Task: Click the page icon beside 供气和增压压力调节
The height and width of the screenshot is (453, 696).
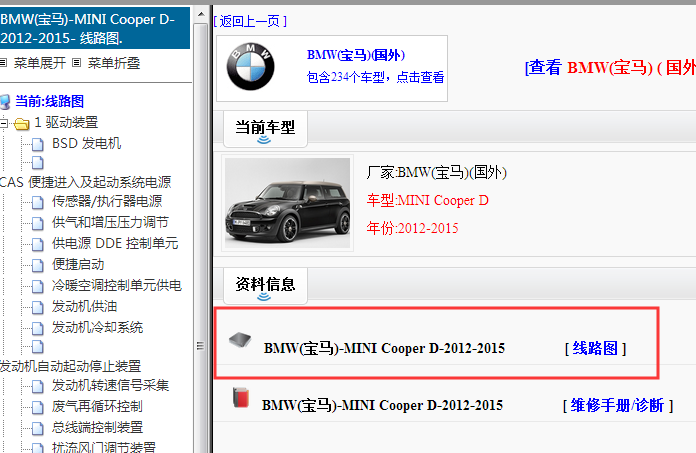Action: point(38,223)
